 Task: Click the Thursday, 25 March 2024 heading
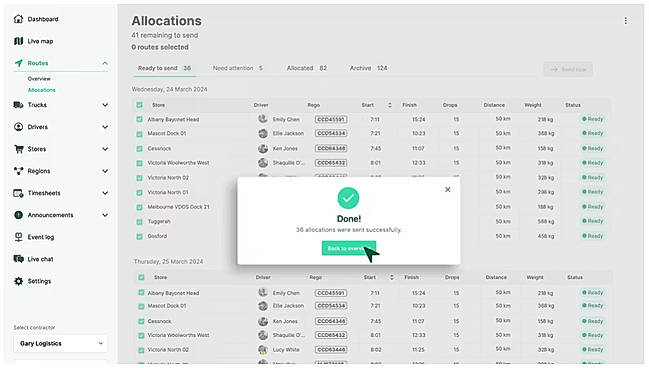tap(168, 262)
